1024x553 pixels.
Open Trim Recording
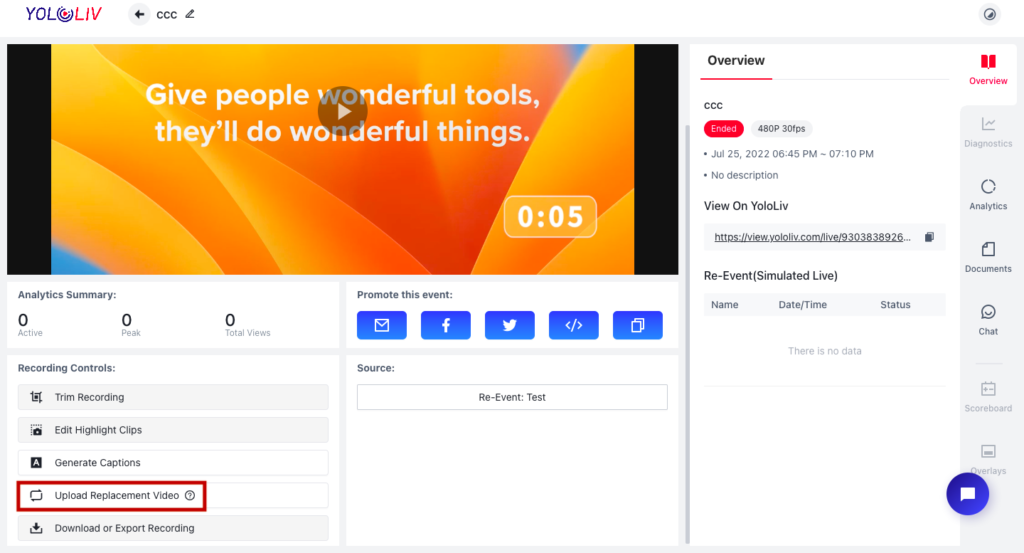pos(173,397)
